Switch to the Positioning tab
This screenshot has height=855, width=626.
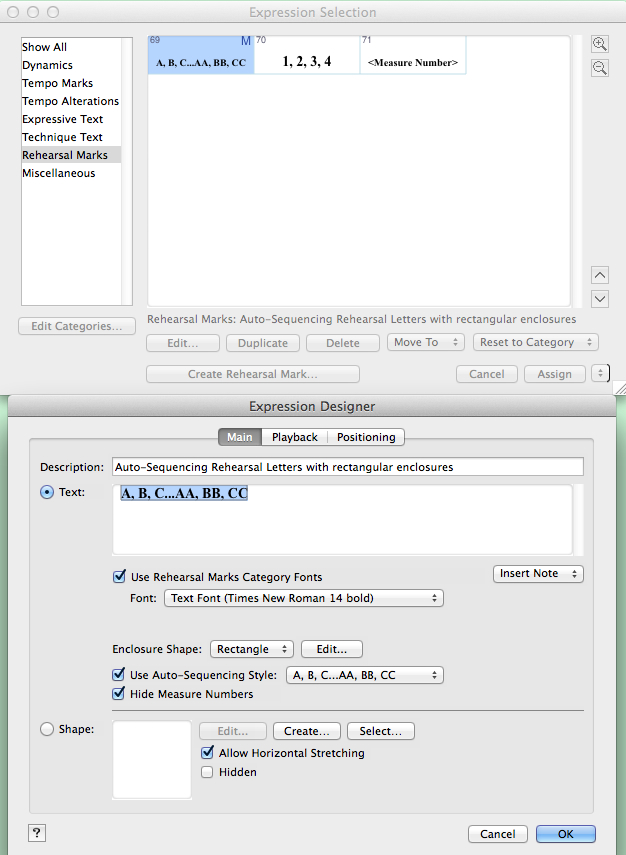pos(367,437)
